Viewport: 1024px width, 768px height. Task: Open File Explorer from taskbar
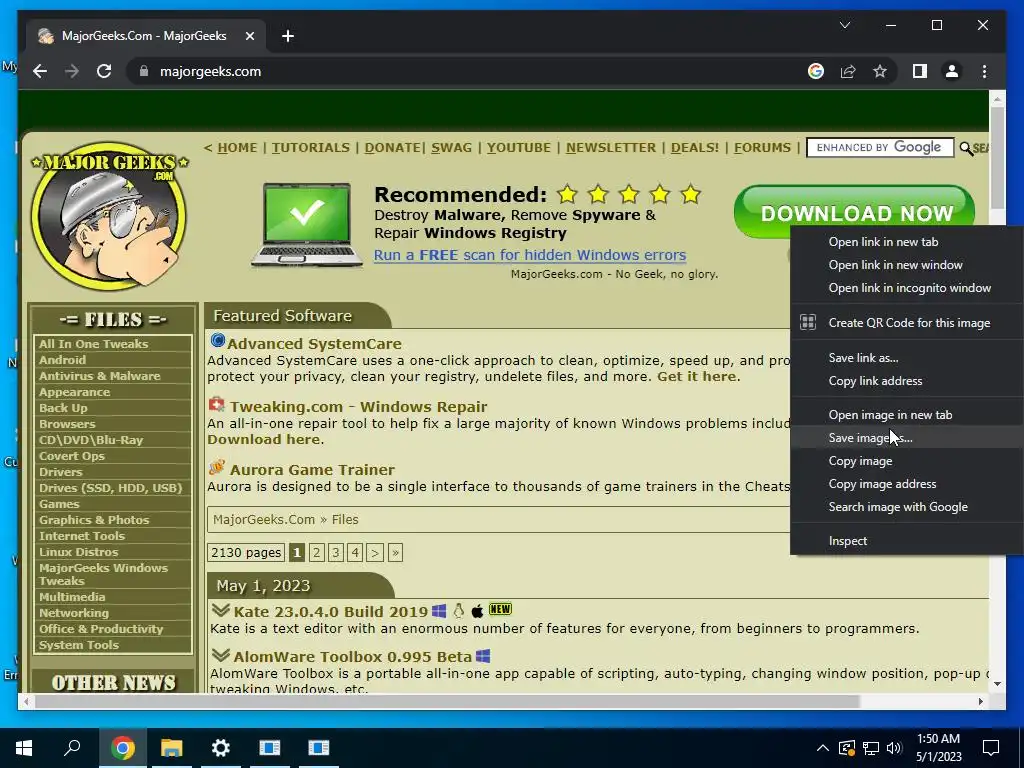172,748
